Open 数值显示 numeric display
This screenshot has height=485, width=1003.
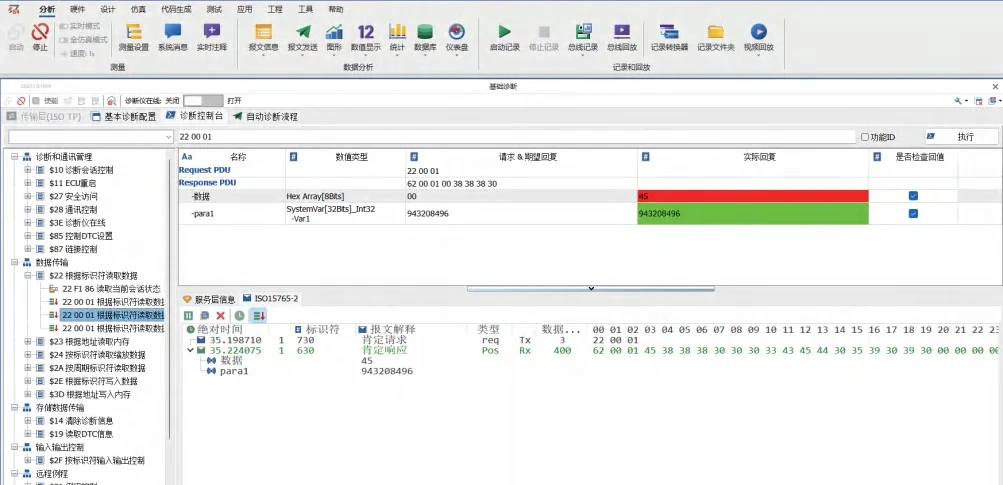click(366, 37)
